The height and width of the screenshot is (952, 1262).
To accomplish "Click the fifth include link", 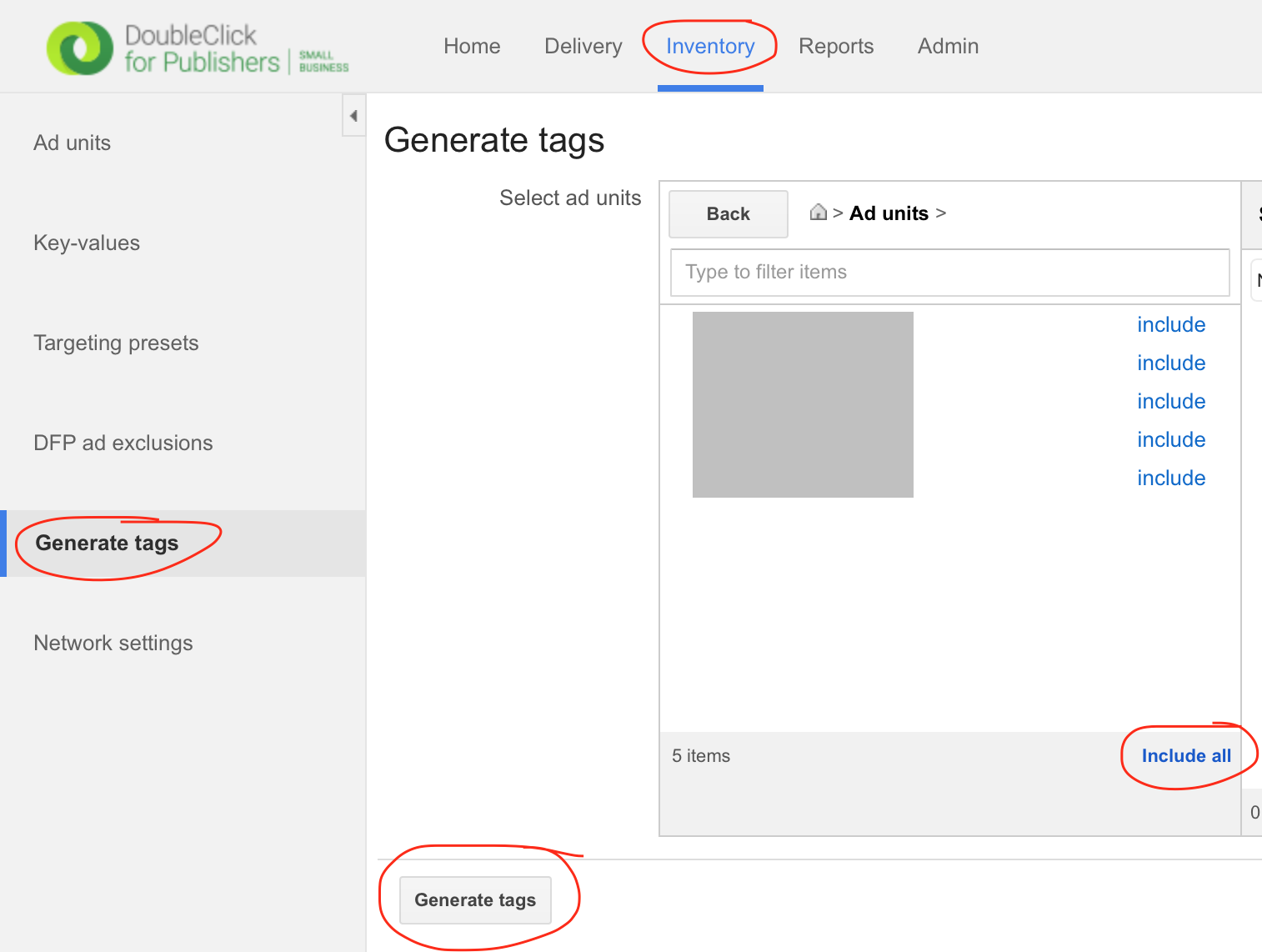I will point(1171,478).
